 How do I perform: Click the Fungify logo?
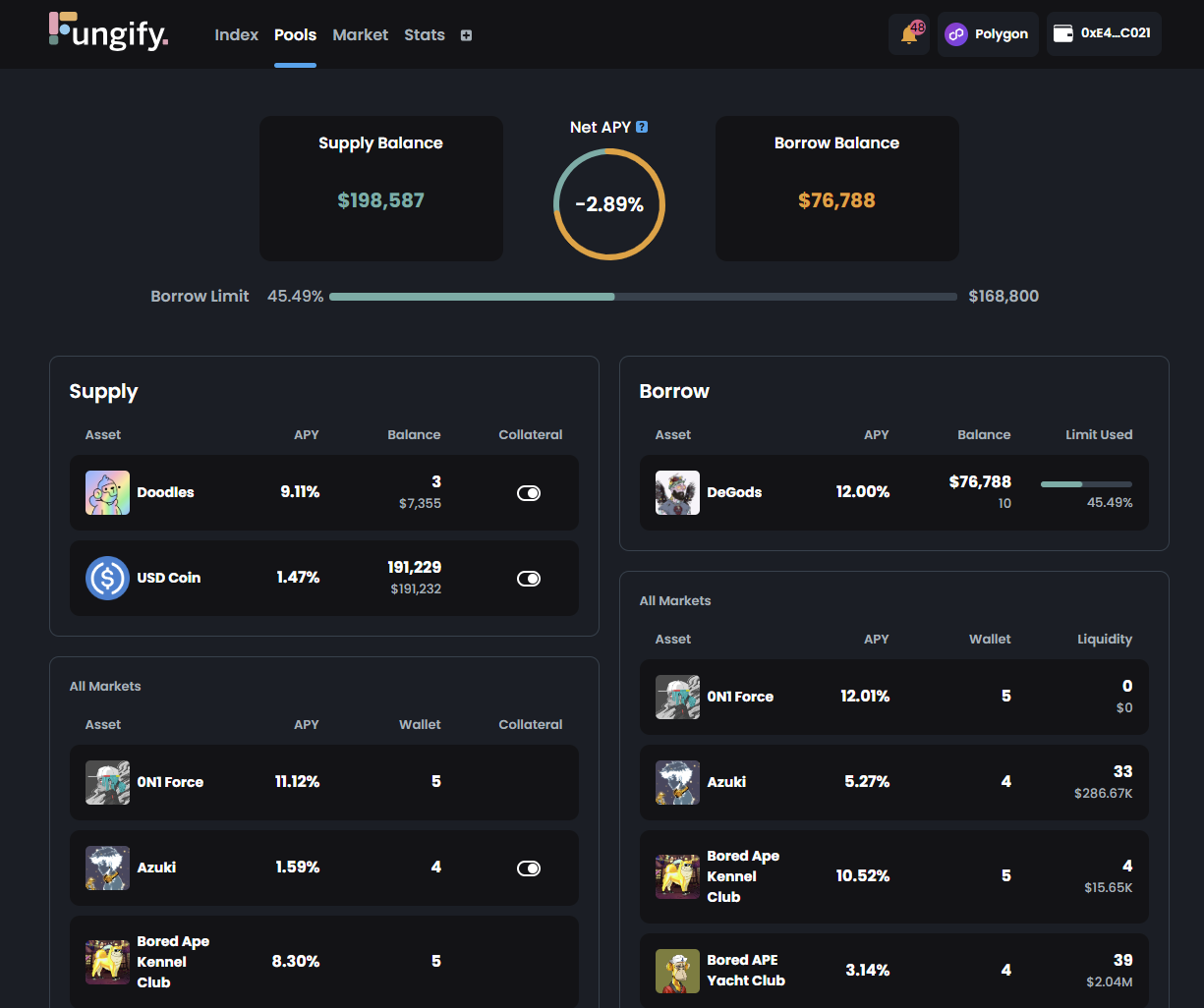[x=107, y=32]
